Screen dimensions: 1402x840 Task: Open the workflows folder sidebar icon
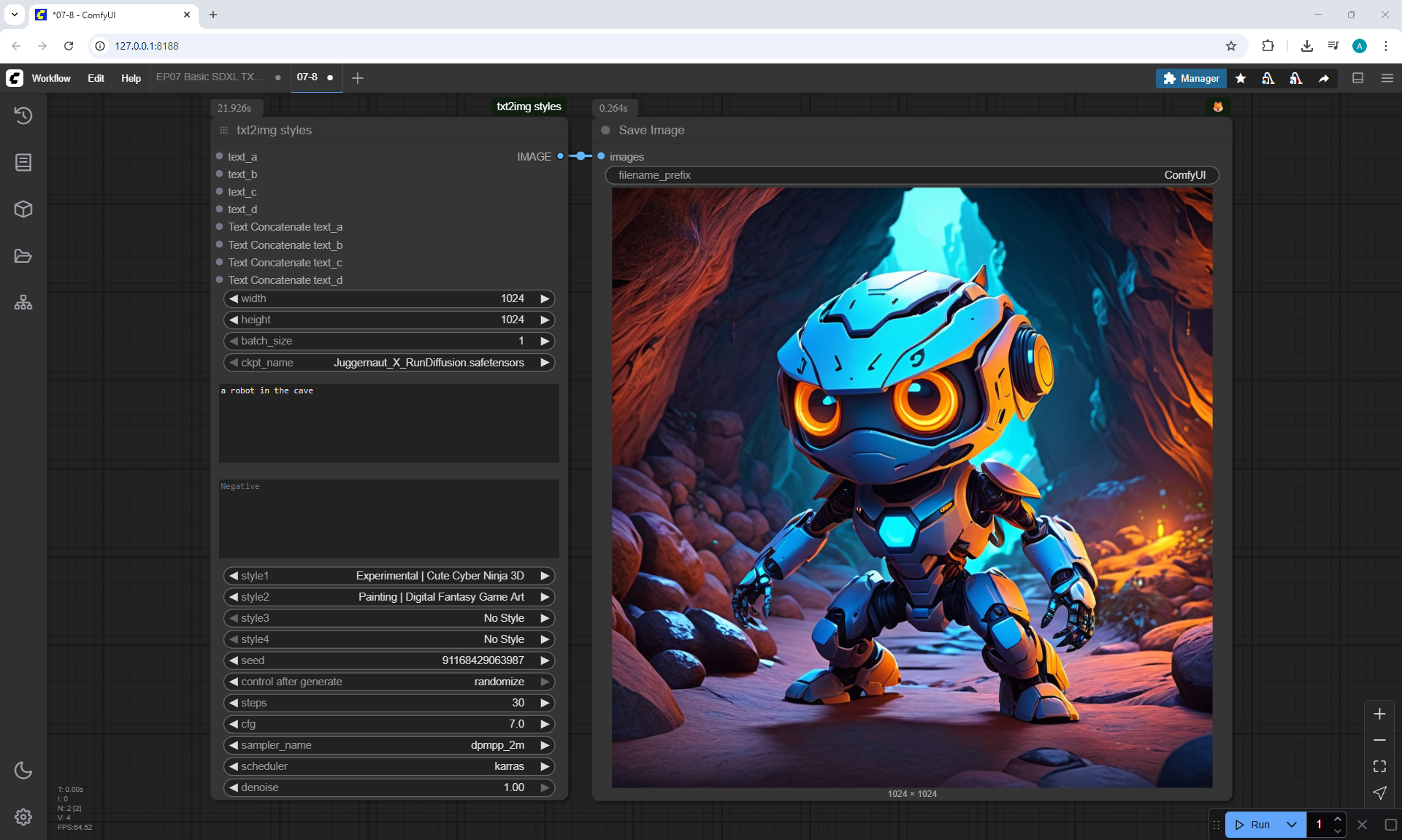[23, 256]
